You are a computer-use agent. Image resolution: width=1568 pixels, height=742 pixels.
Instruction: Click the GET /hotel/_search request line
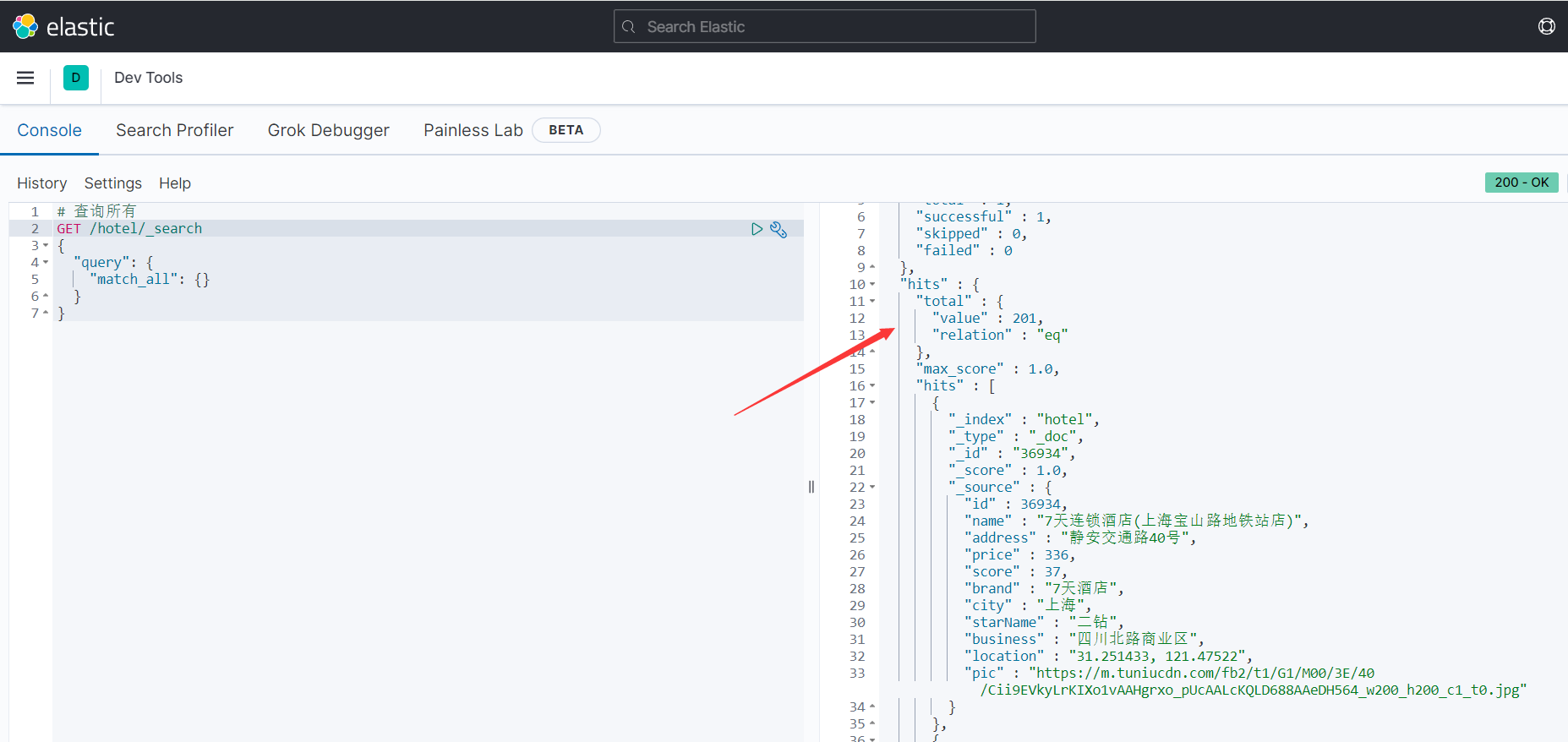point(129,229)
